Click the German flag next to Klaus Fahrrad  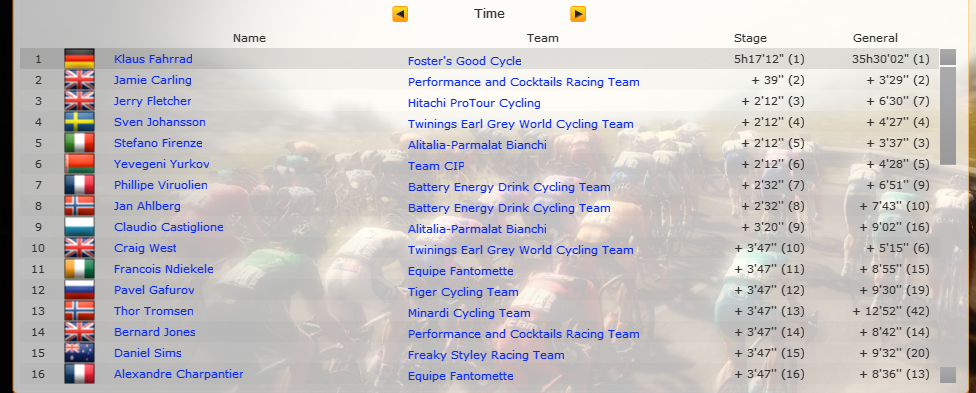[x=80, y=59]
